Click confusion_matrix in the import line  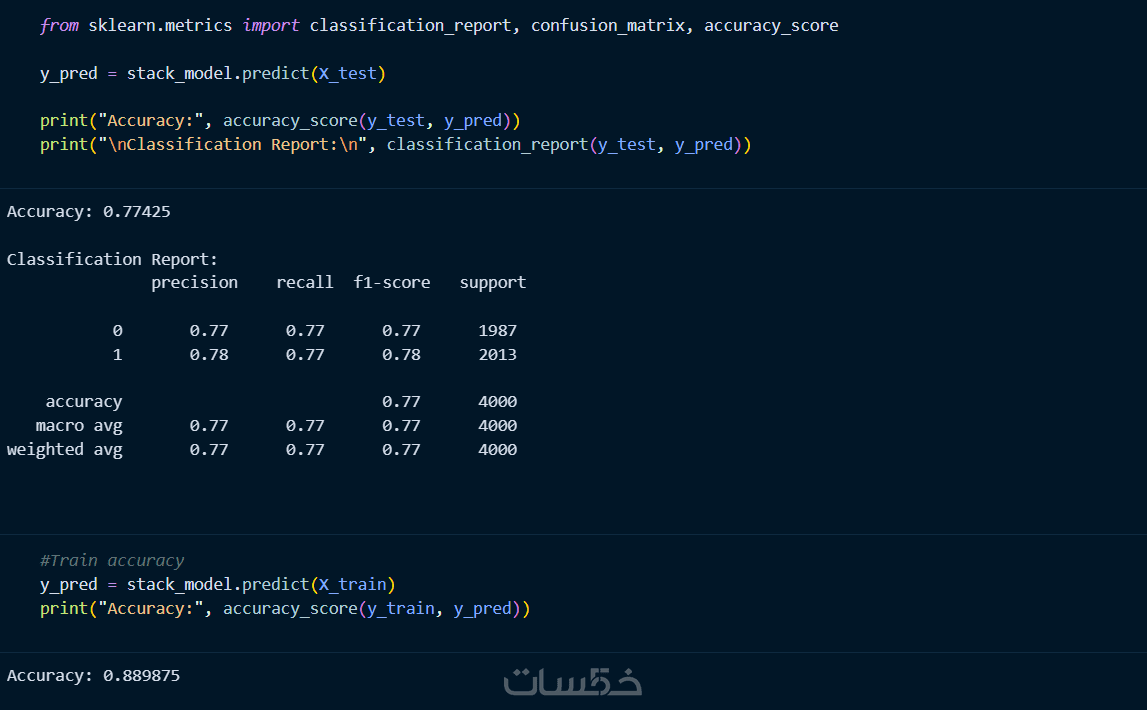click(x=608, y=25)
